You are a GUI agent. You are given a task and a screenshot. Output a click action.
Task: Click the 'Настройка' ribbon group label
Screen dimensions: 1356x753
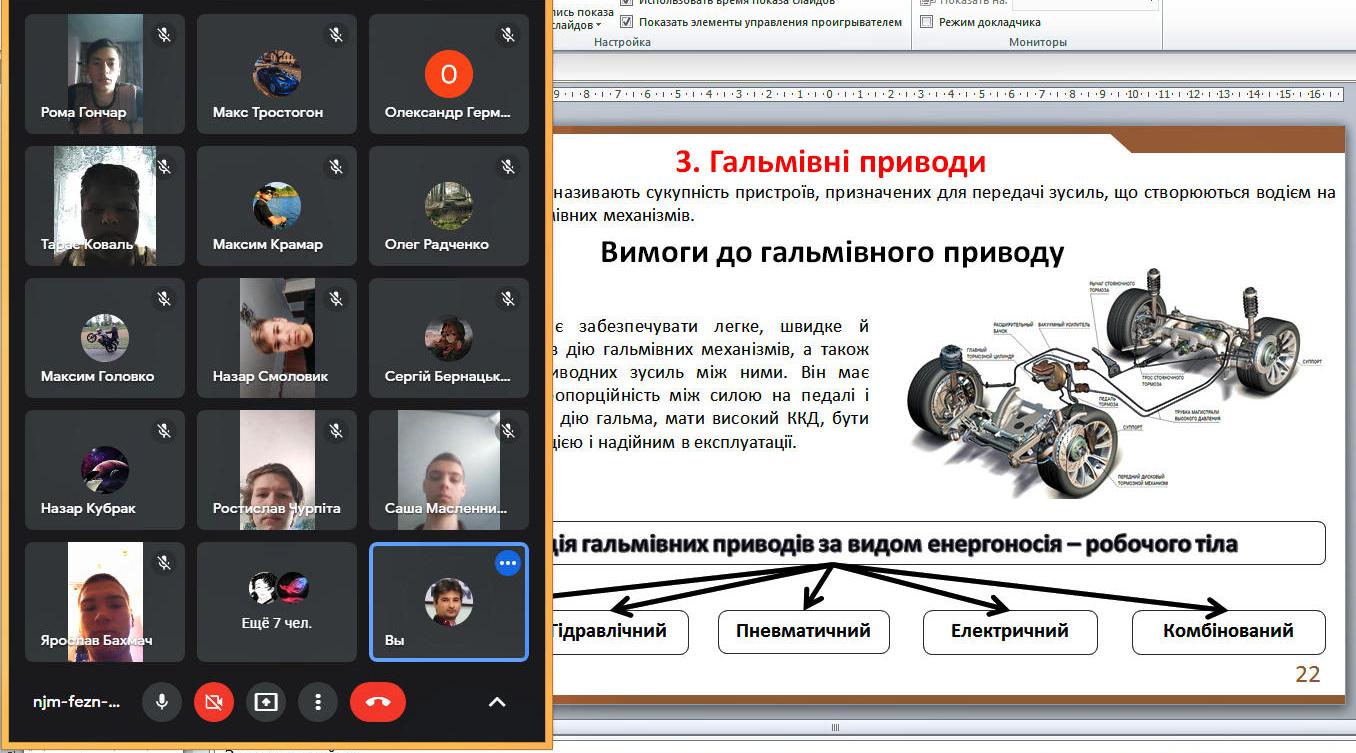click(622, 42)
